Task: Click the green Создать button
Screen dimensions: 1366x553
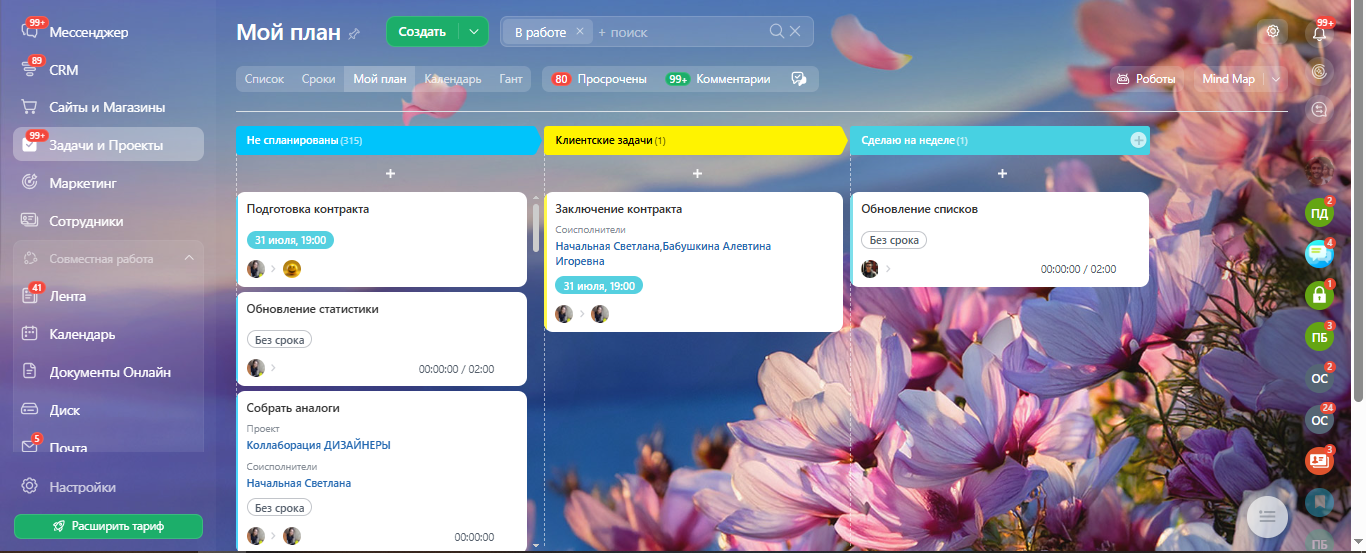Action: 422,32
